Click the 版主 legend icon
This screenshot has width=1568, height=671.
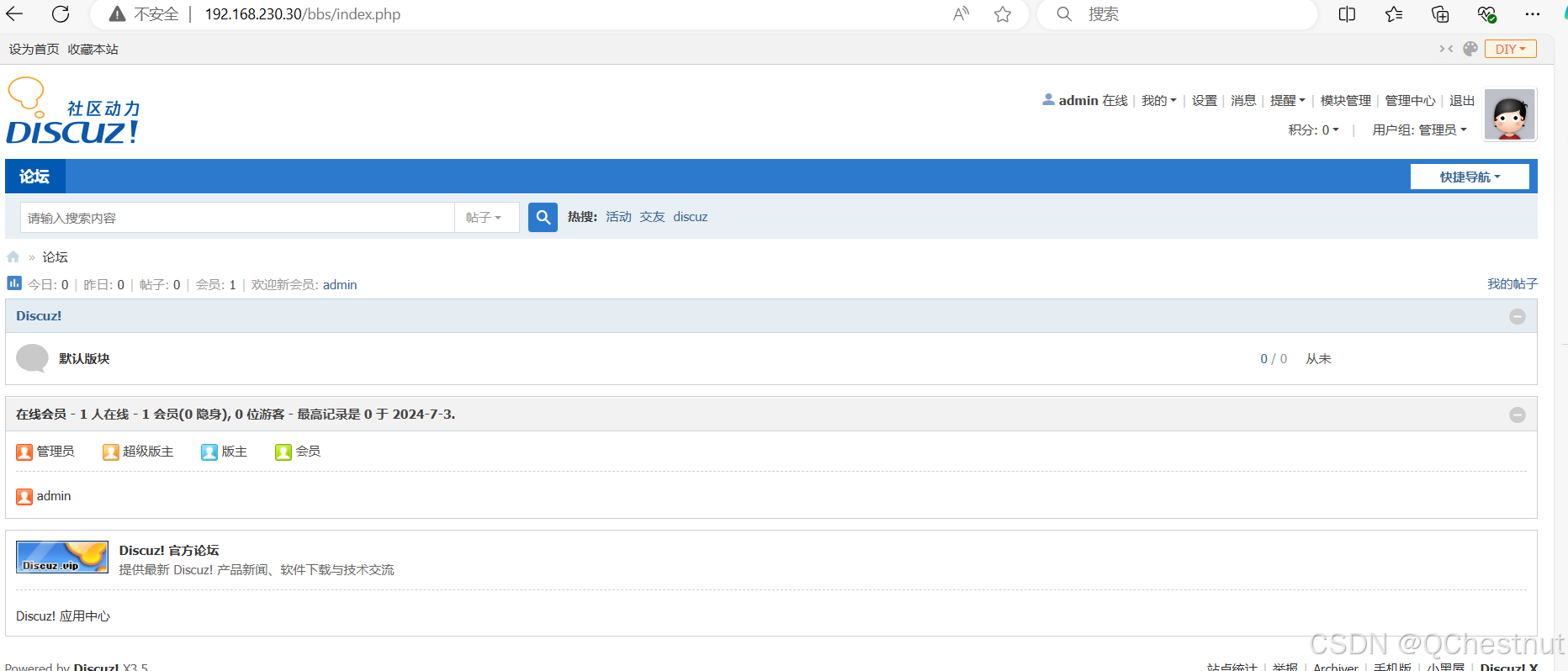tap(209, 452)
